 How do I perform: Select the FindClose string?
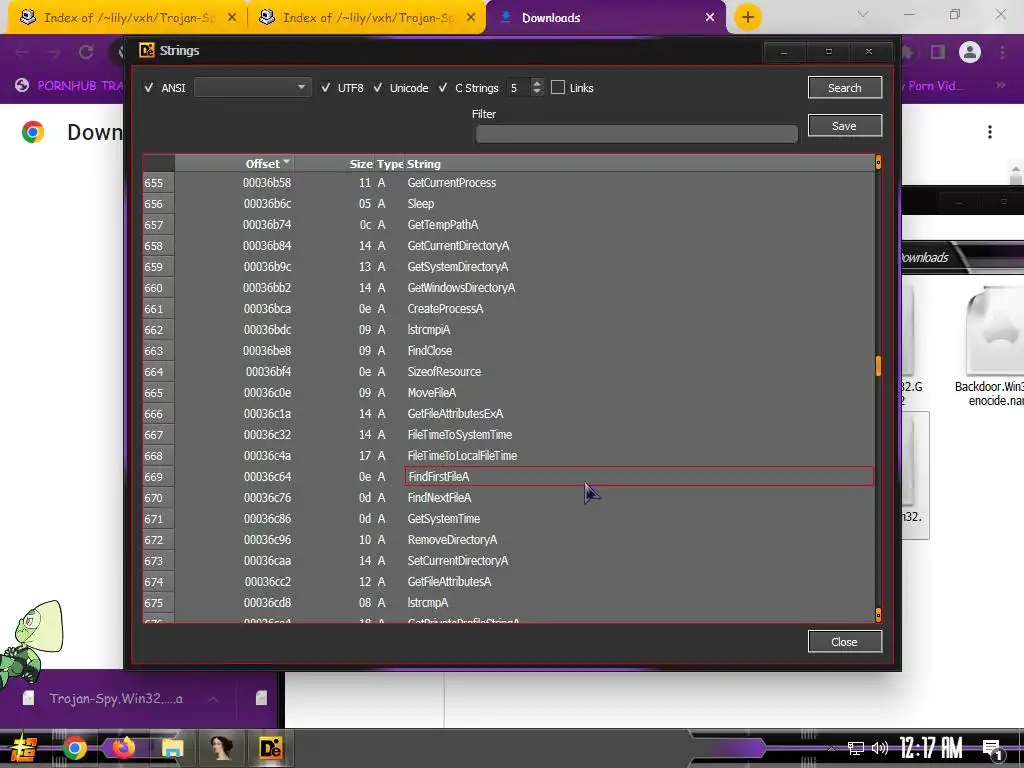click(430, 350)
